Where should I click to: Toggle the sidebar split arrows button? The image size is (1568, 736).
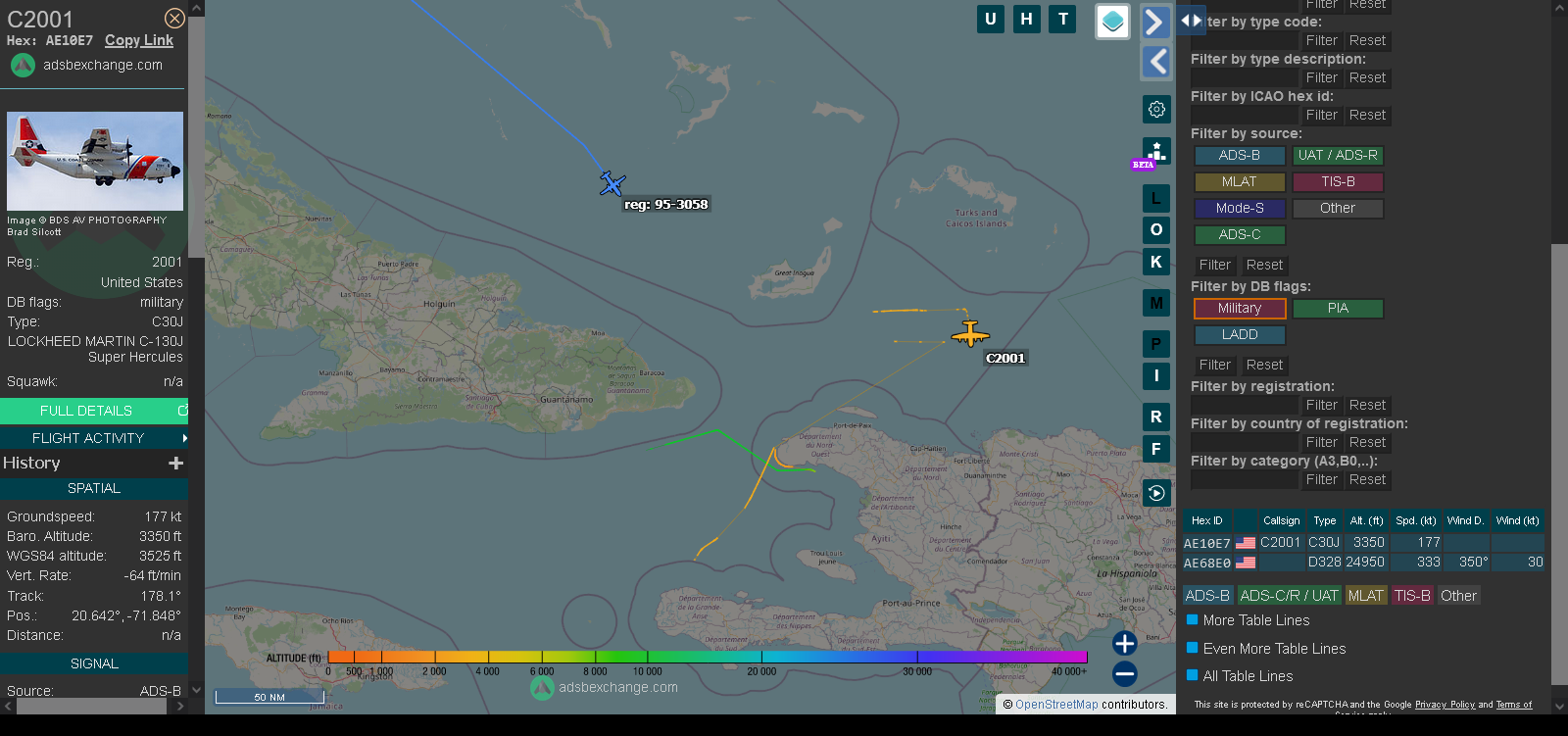[x=1191, y=20]
